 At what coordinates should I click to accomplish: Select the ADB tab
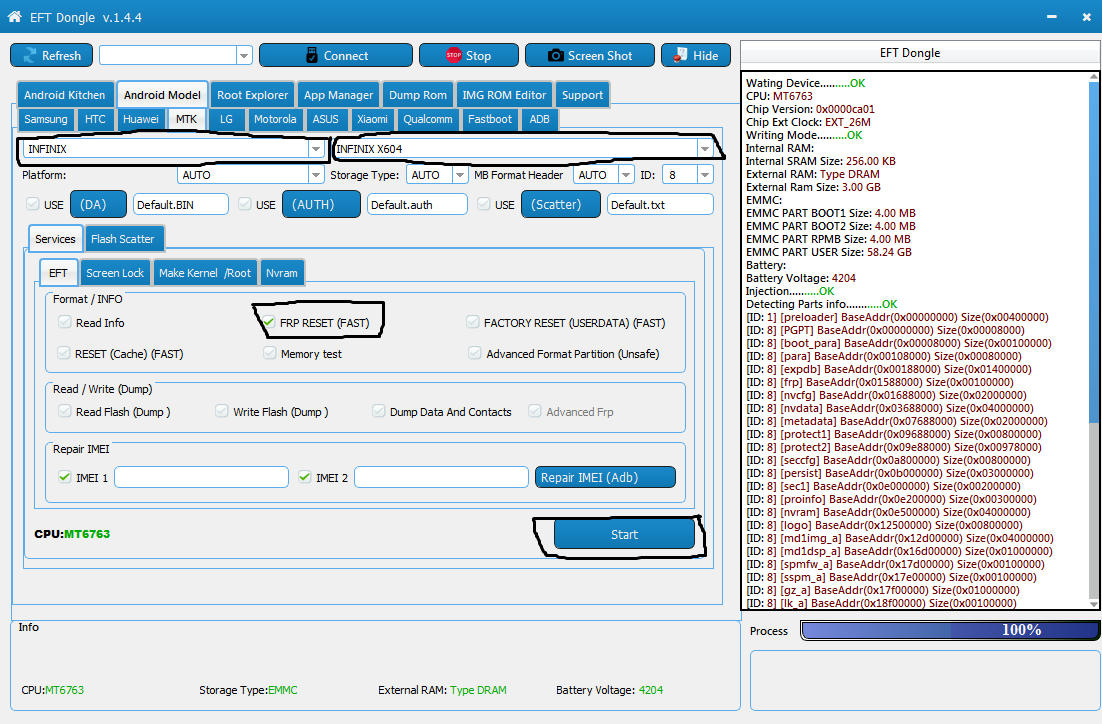point(540,119)
